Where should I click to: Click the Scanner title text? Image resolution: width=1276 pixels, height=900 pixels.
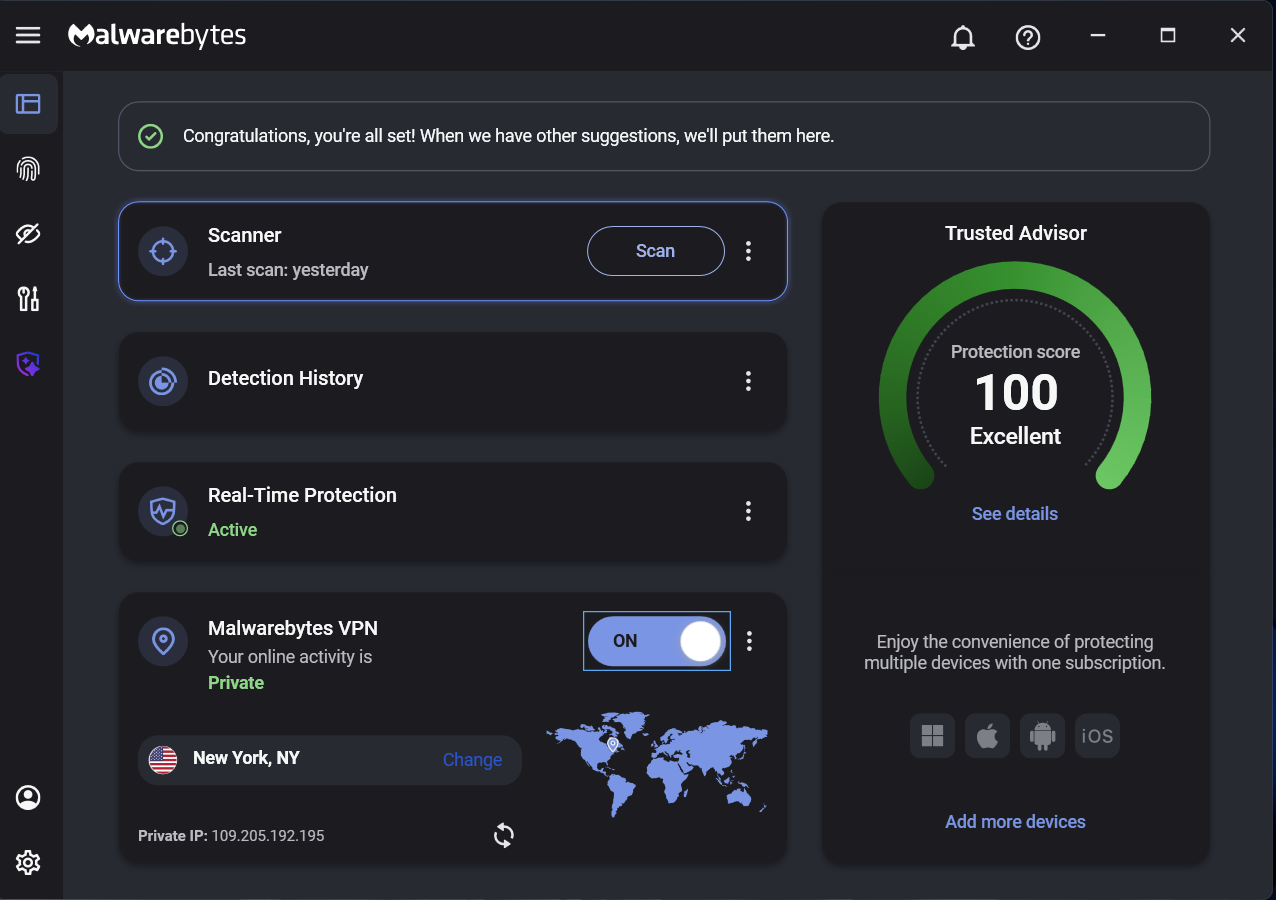pos(244,235)
